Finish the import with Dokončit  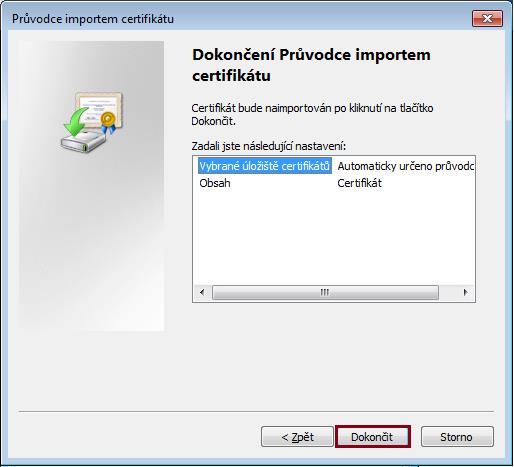pos(373,437)
